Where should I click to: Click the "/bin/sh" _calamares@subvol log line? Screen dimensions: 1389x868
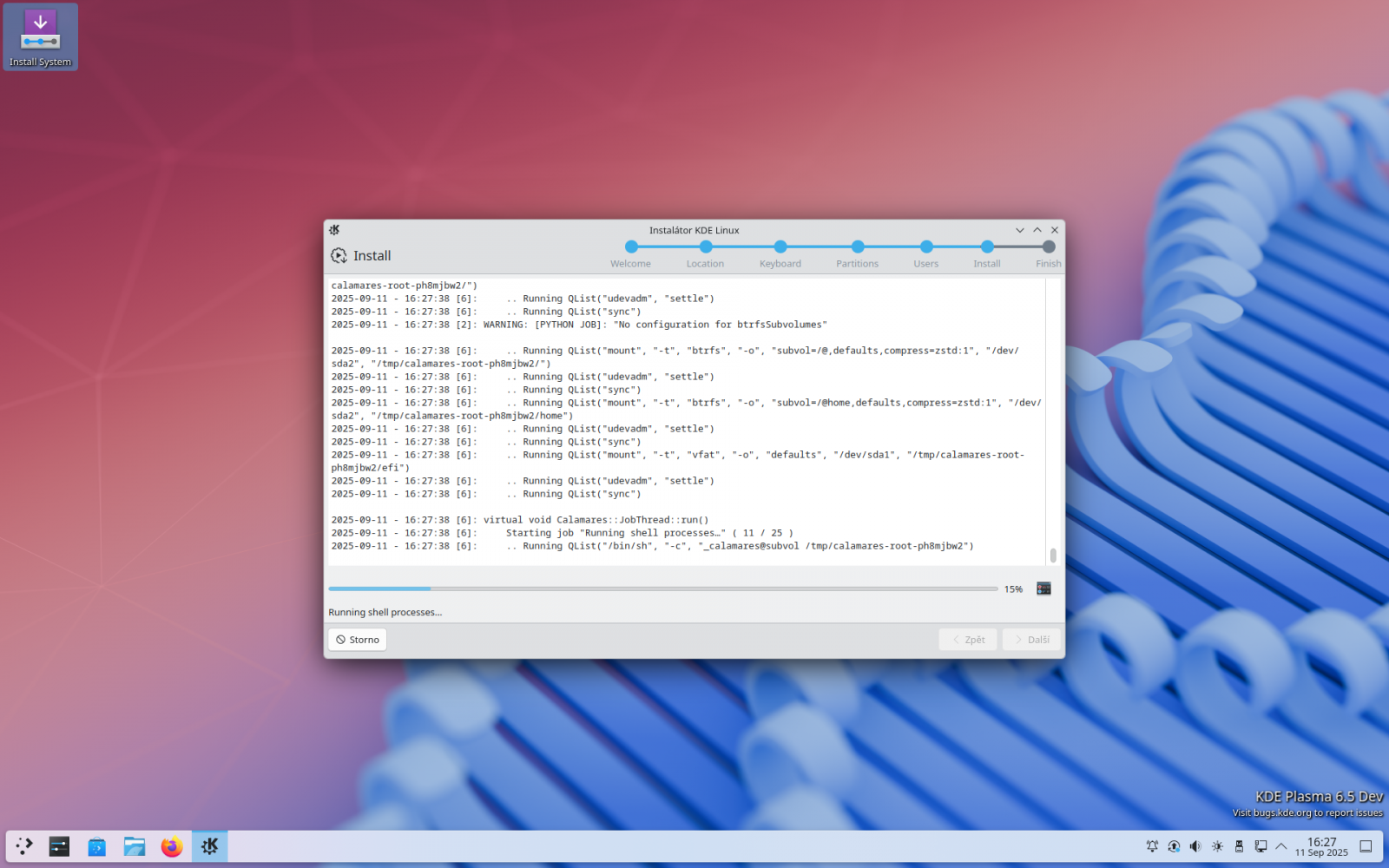(x=652, y=546)
